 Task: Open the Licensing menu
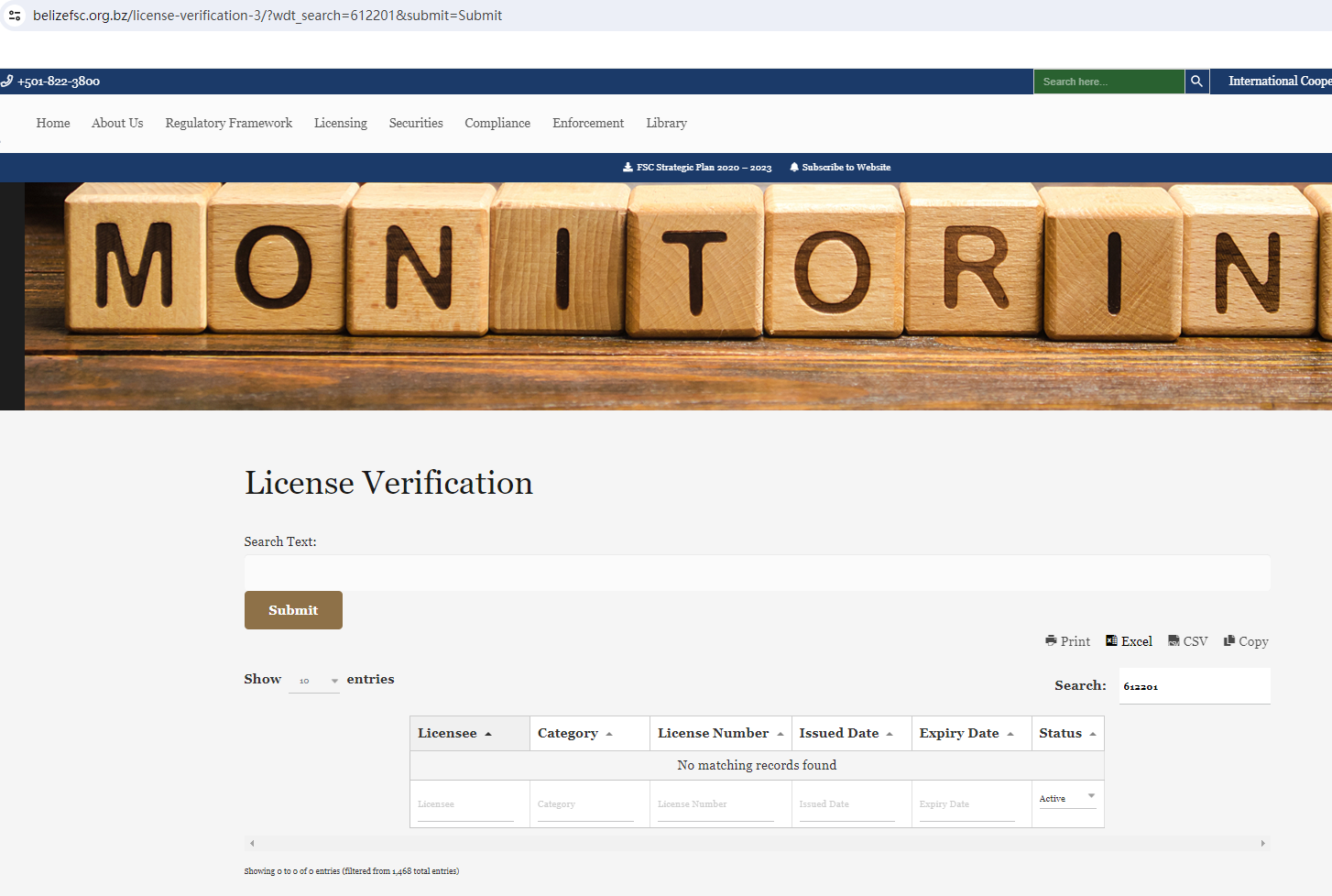[x=341, y=123]
